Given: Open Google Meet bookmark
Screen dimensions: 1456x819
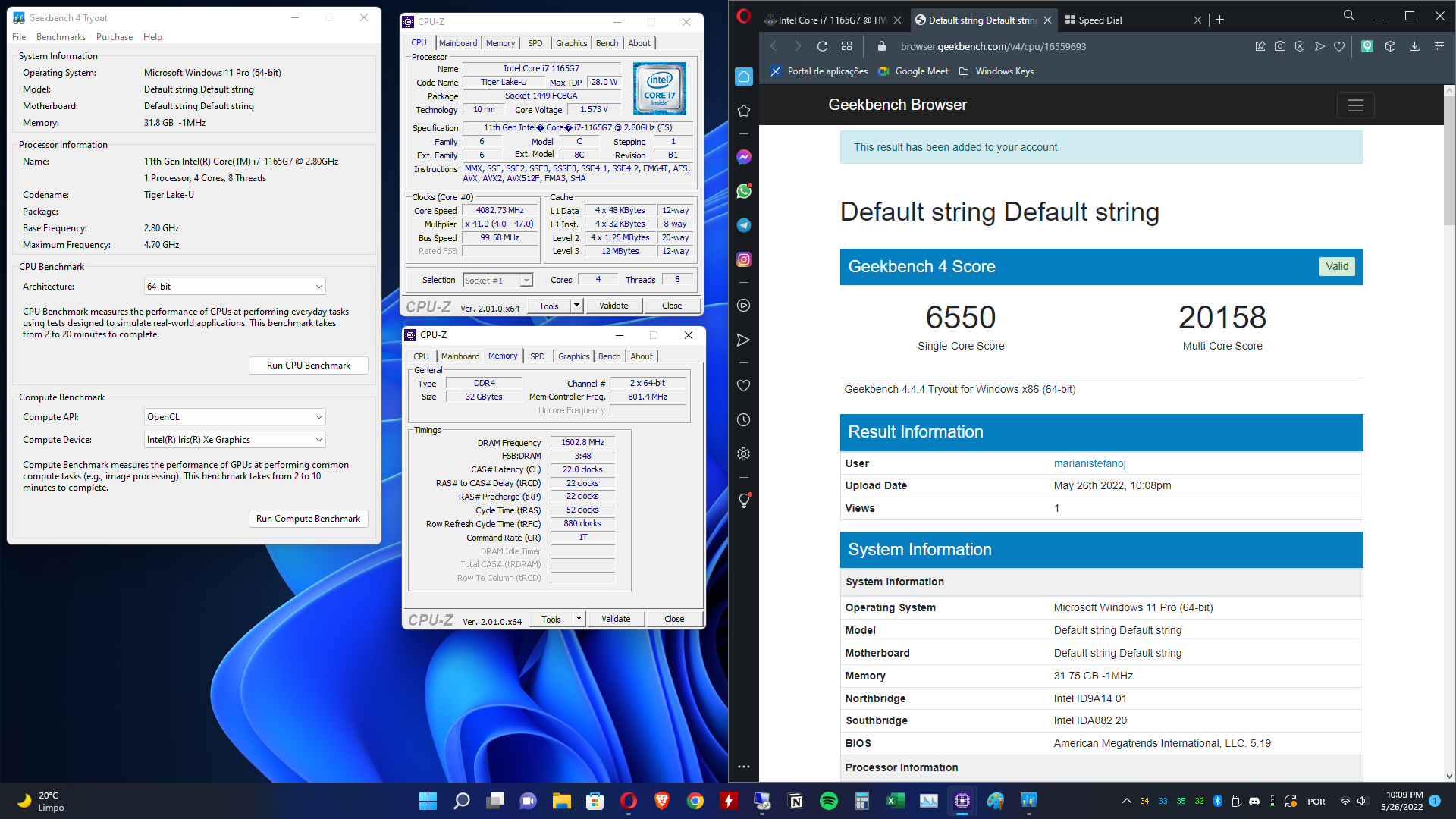Looking at the screenshot, I should 914,71.
